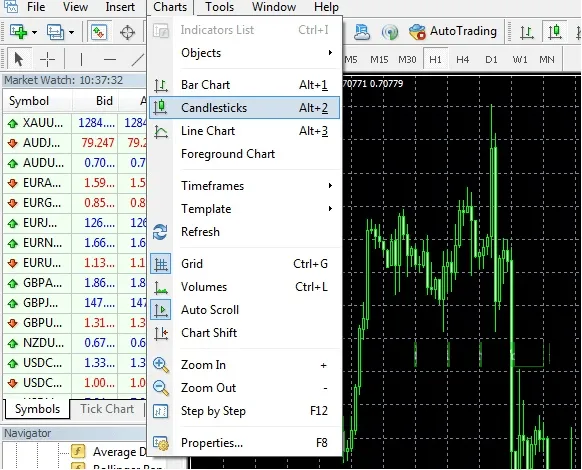The image size is (582, 470).
Task: Click the Bid column header
Action: pyautogui.click(x=95, y=101)
